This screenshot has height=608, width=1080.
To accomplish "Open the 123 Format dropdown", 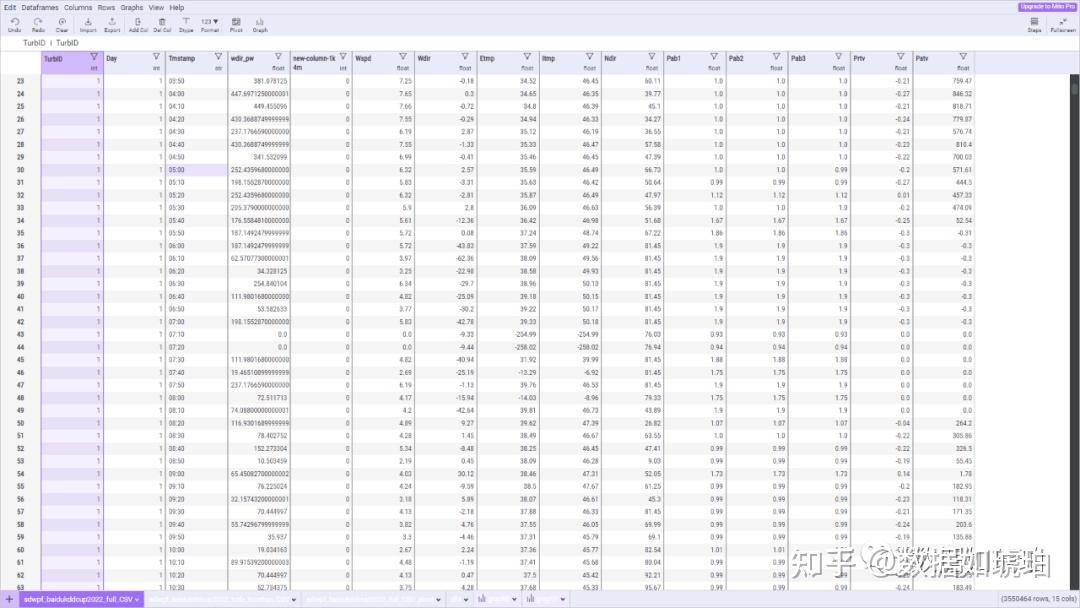I will [212, 23].
